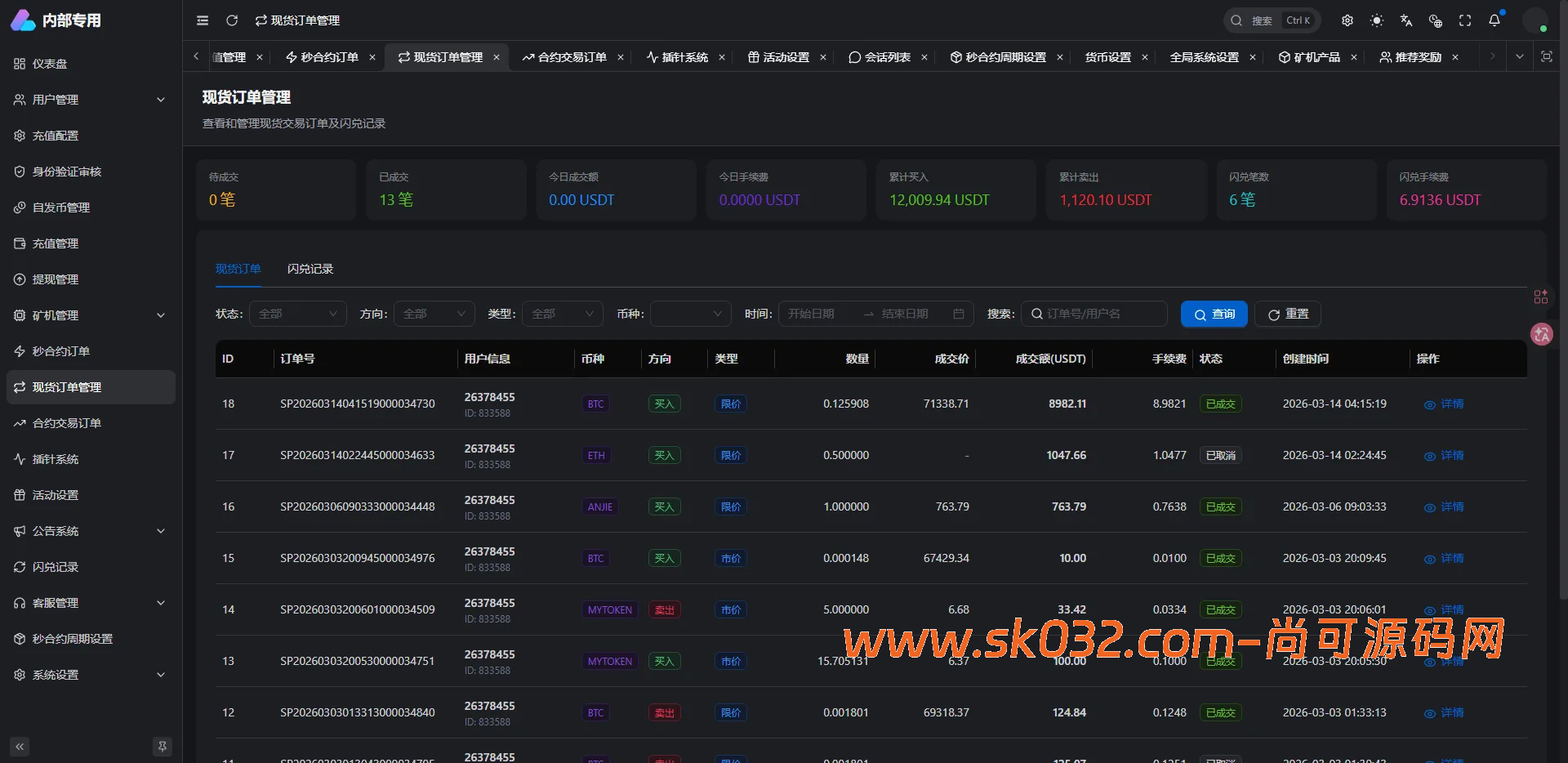Viewport: 1568px width, 763px height.
Task: Open the 状态 status dropdown
Action: click(297, 314)
